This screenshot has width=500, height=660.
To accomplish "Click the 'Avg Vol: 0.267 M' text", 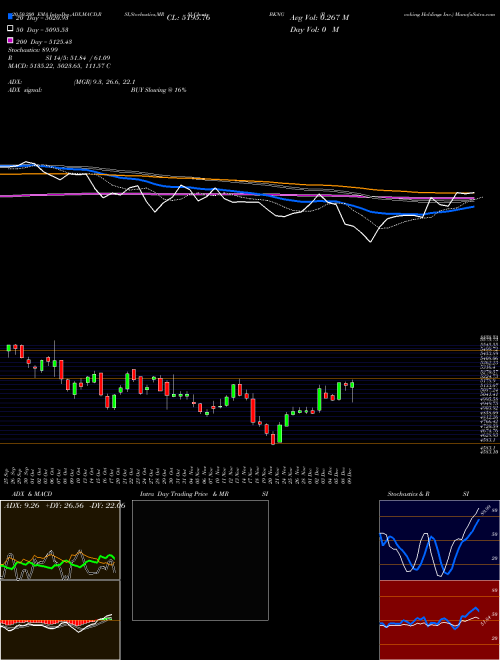I will 319,18.
